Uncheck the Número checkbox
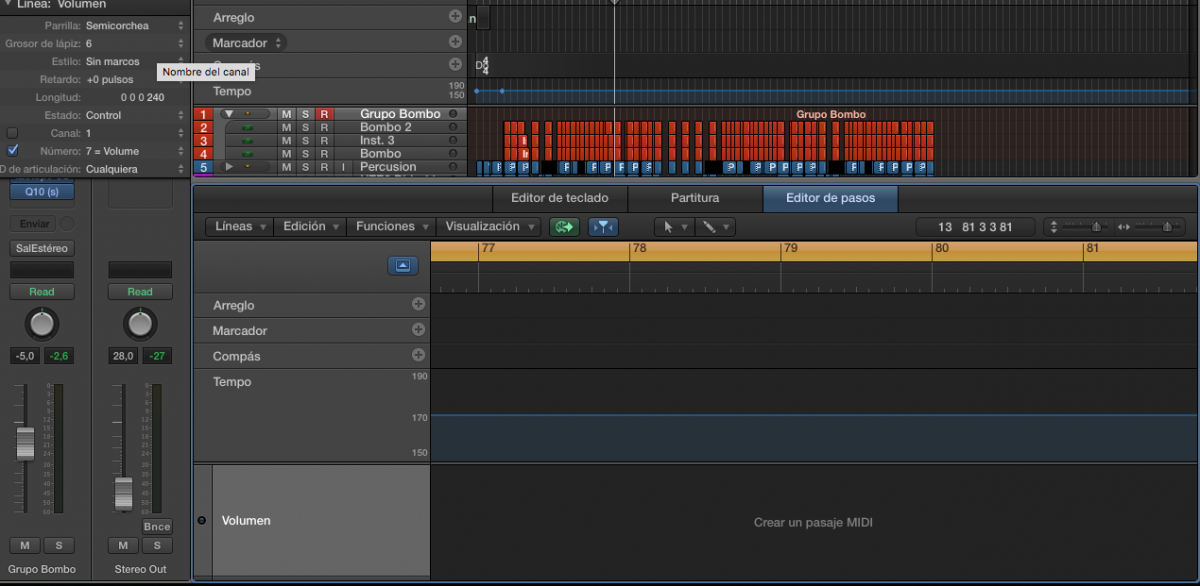Image resolution: width=1200 pixels, height=586 pixels. (13, 151)
